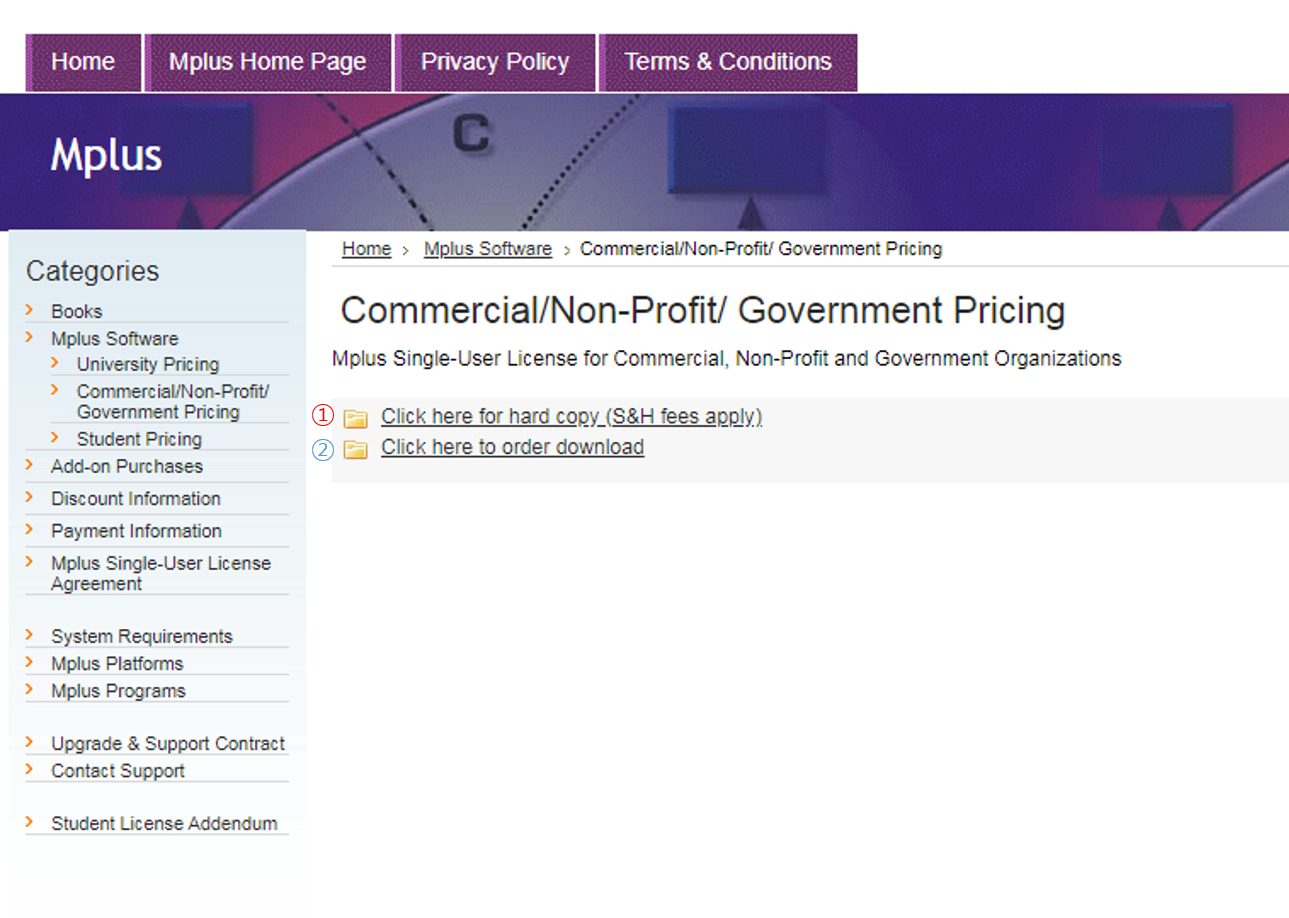Image resolution: width=1289 pixels, height=918 pixels.
Task: Click the folder icon beside order download link
Action: coord(355,450)
